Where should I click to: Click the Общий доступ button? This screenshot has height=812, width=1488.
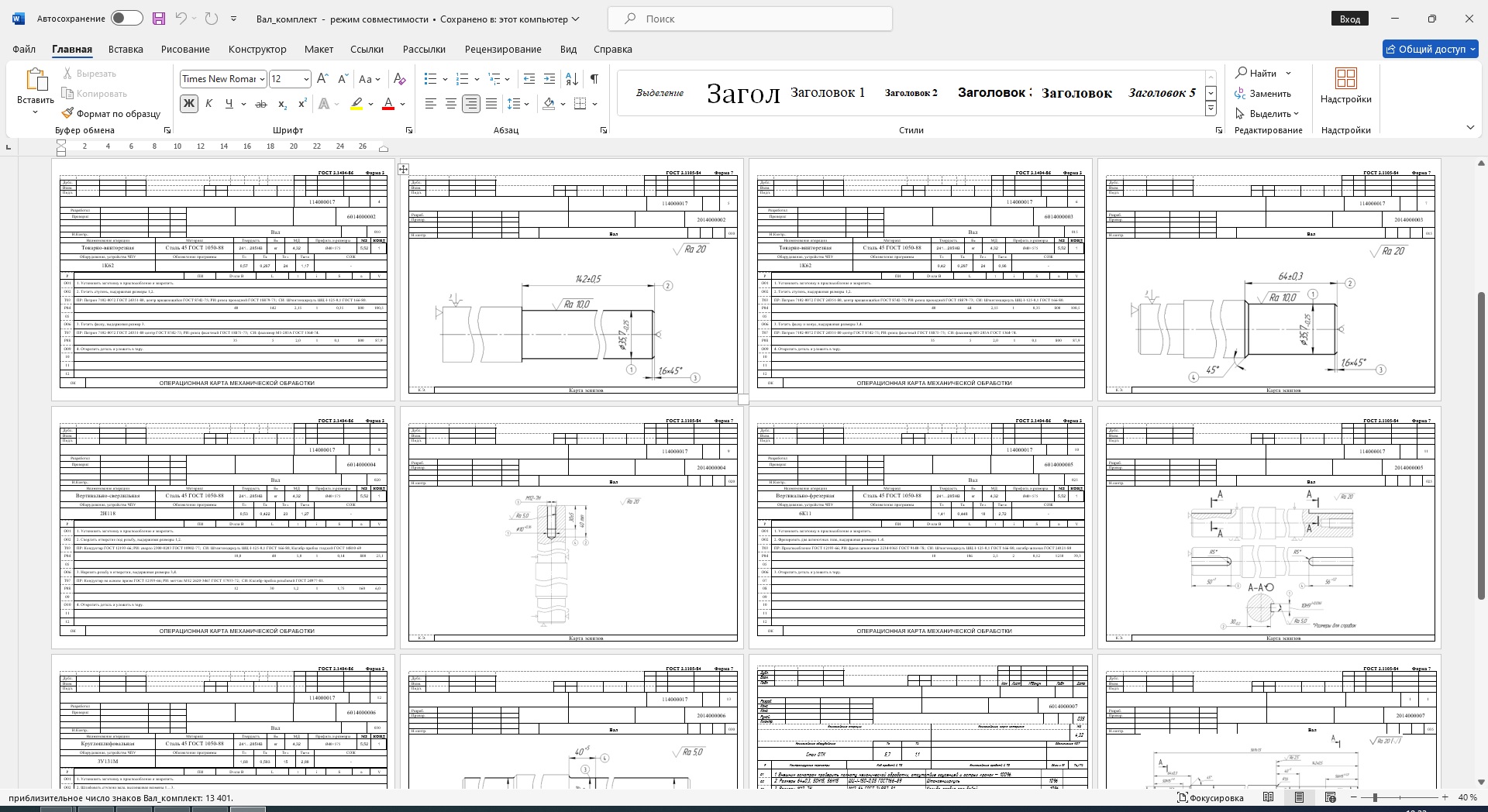point(1431,49)
